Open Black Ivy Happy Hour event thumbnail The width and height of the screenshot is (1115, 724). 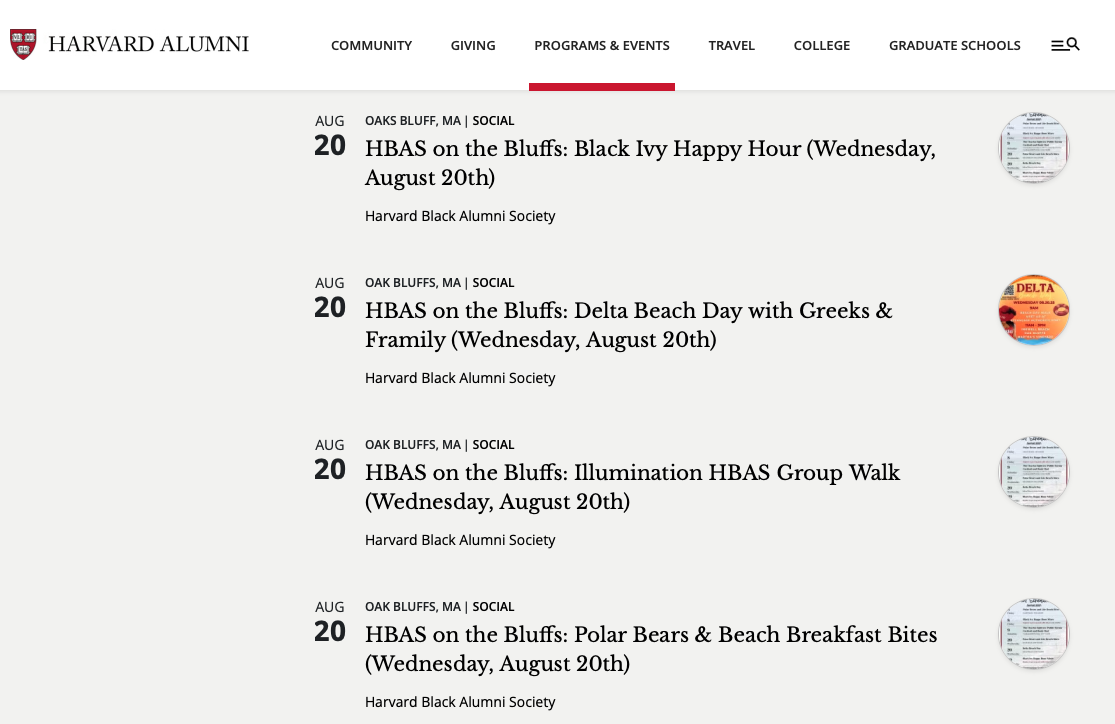tap(1034, 148)
